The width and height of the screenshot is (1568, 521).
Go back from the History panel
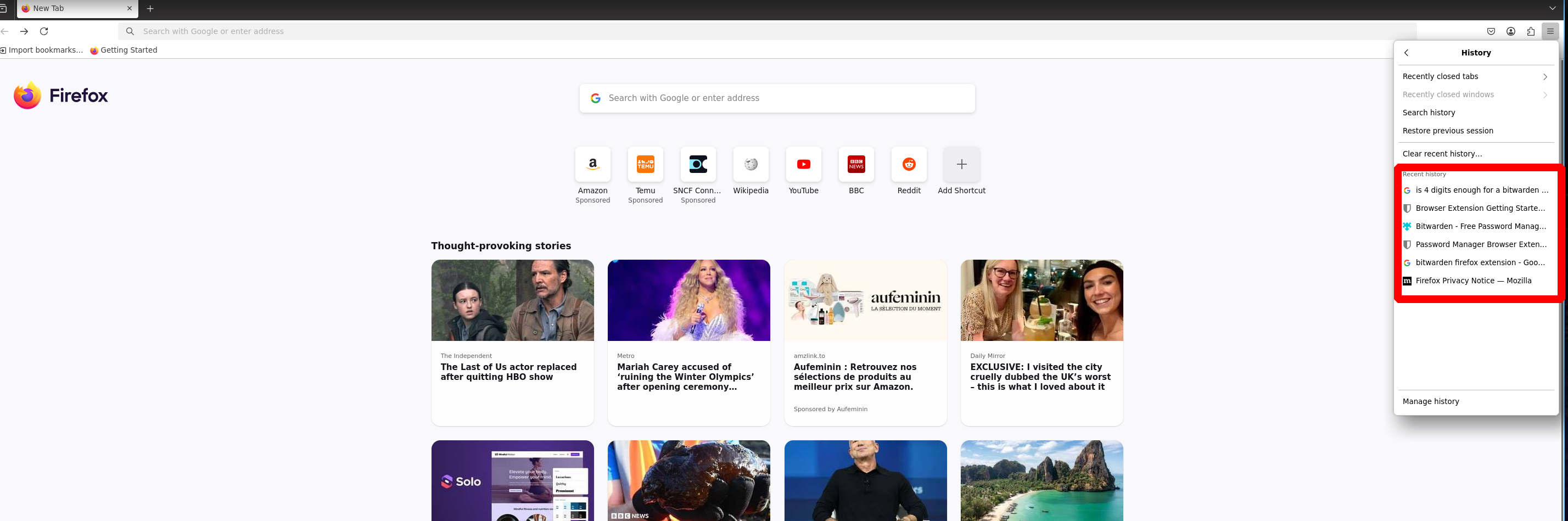pyautogui.click(x=1406, y=53)
